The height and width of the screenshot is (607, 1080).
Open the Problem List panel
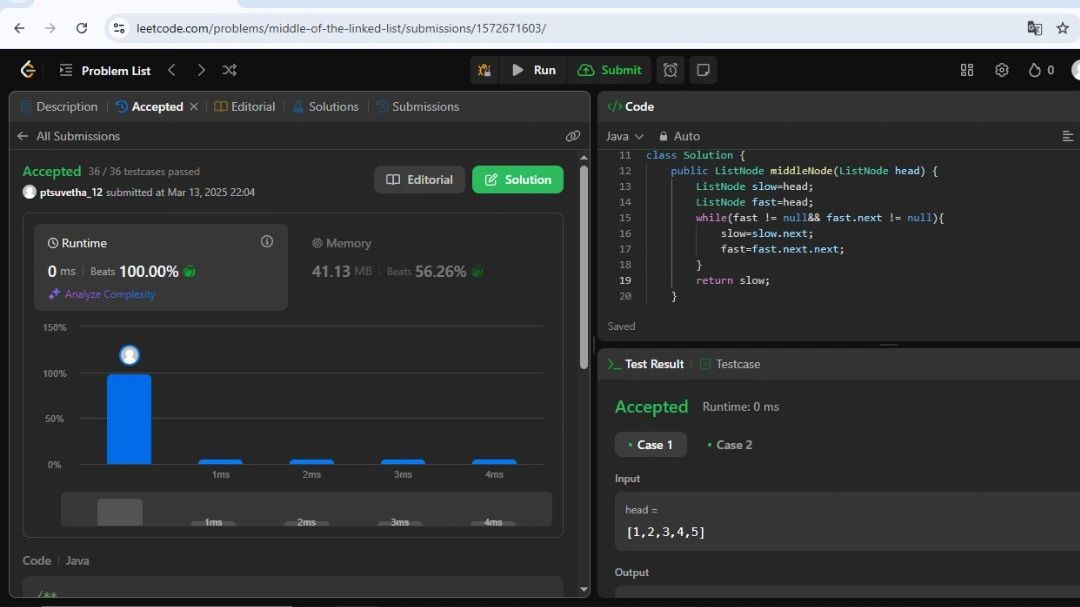pos(105,70)
